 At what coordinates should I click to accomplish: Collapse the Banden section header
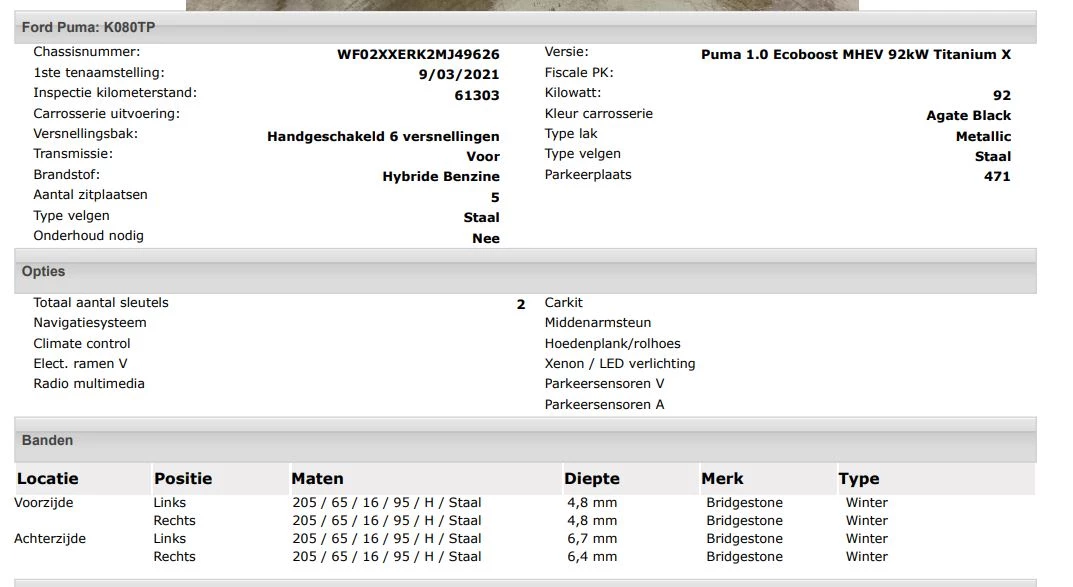click(x=46, y=440)
